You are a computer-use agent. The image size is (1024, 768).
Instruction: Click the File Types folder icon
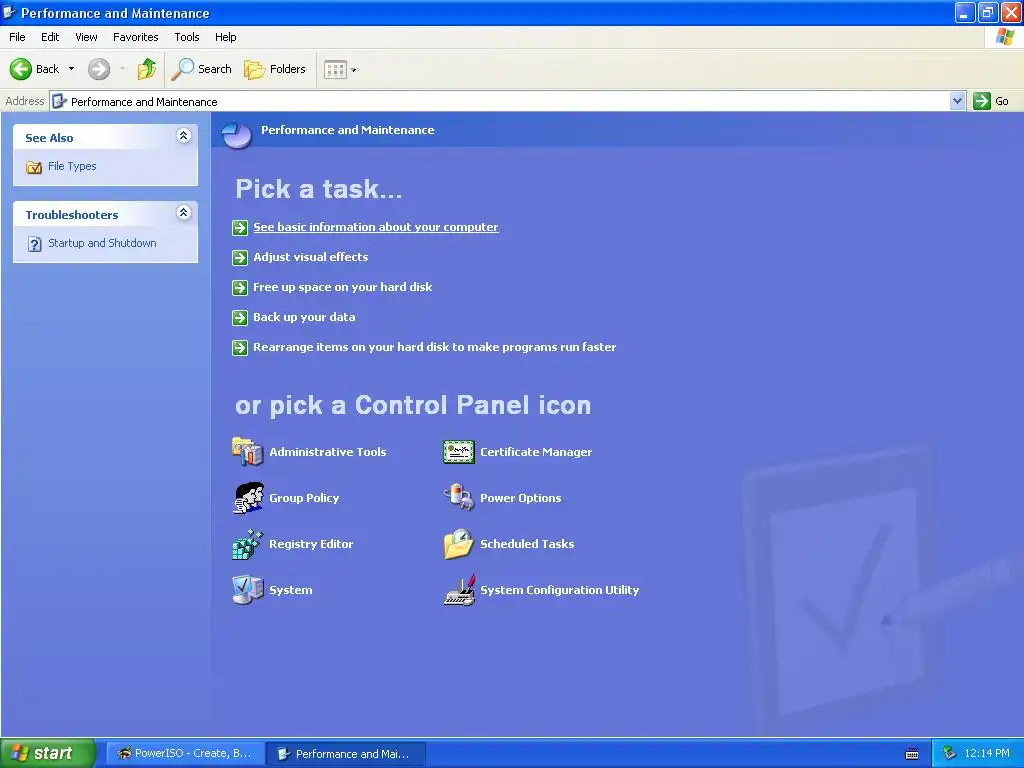34,167
